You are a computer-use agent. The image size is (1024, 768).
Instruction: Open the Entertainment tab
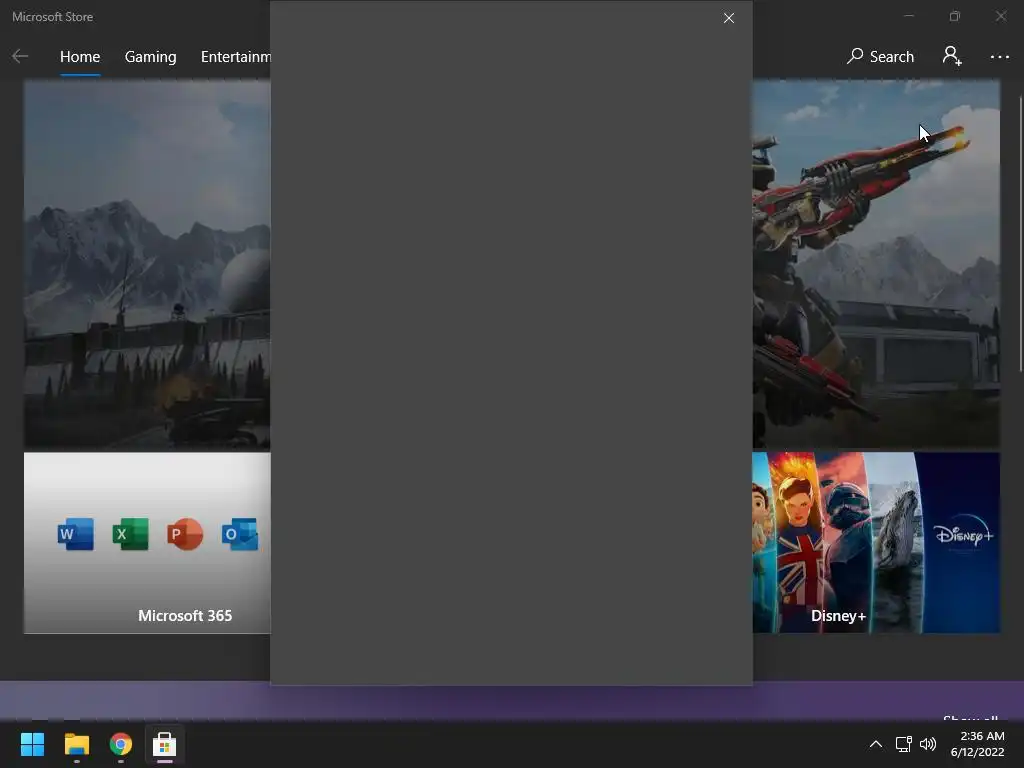(236, 57)
